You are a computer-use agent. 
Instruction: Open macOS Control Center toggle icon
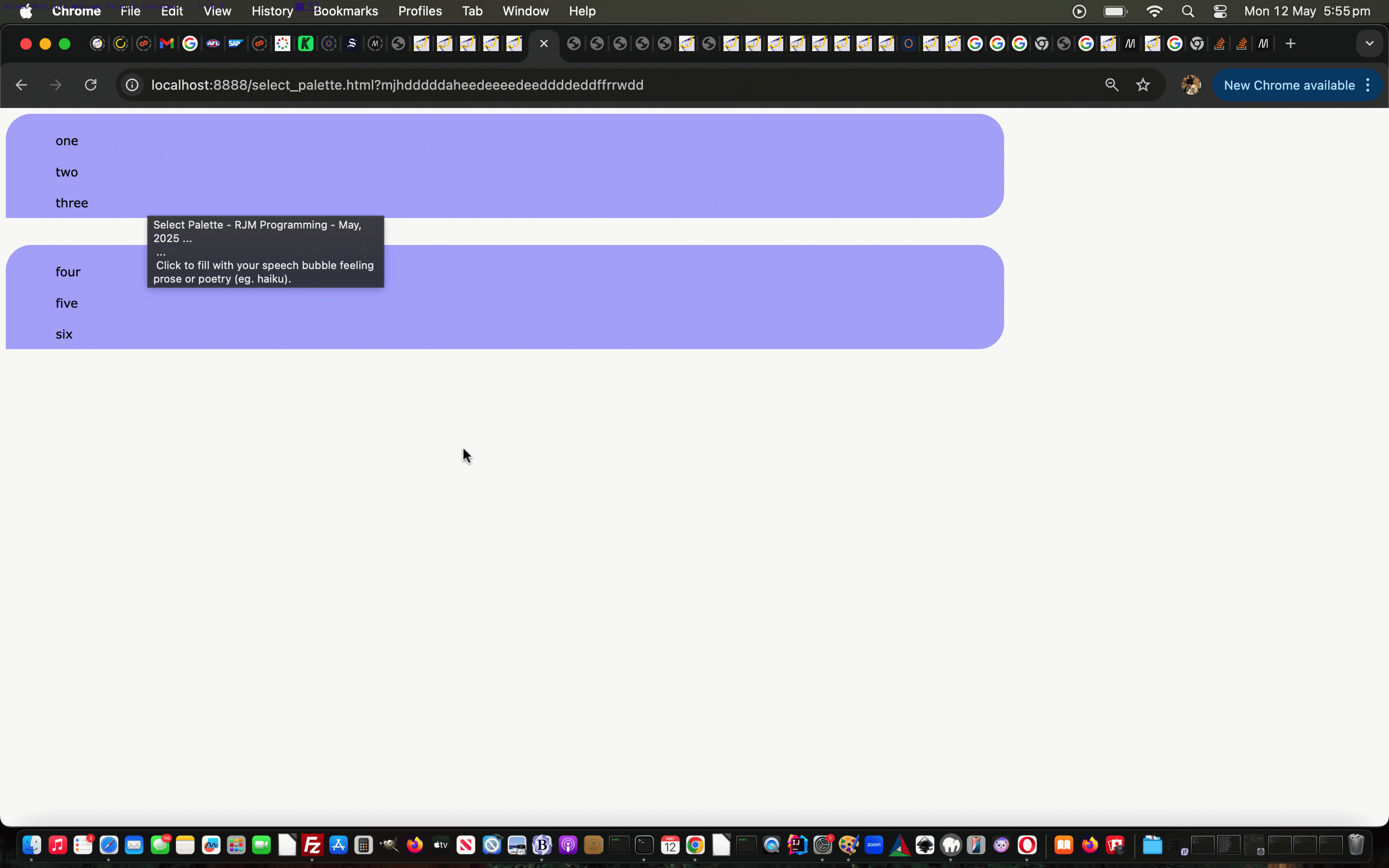point(1220,12)
